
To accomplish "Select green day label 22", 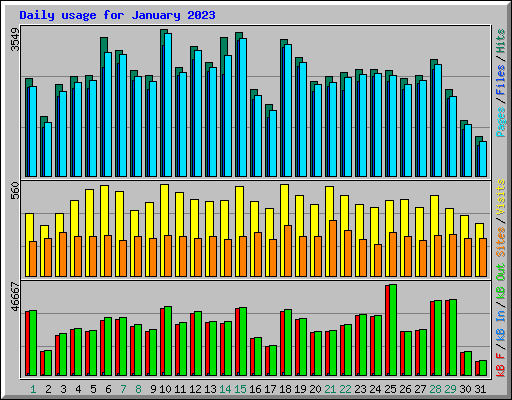I will coord(345,389).
